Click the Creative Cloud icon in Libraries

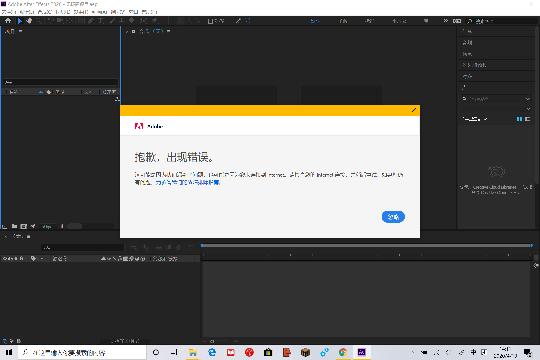click(x=496, y=171)
